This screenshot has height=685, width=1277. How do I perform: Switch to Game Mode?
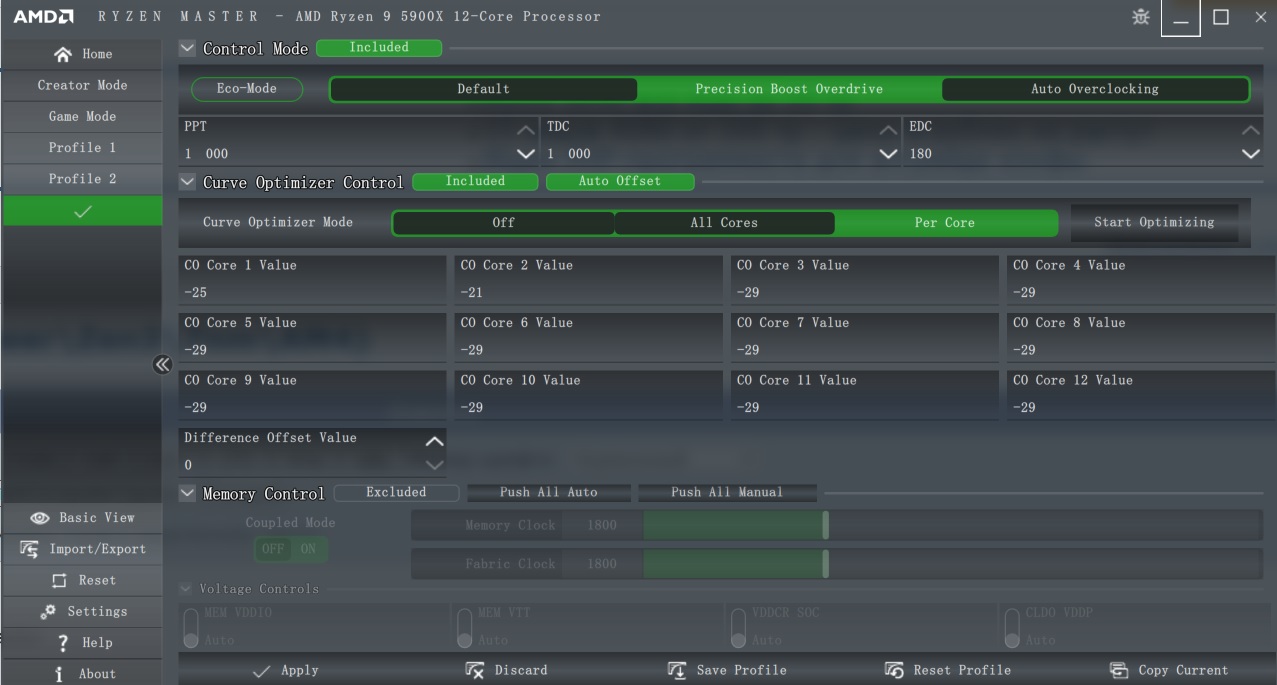pos(82,116)
